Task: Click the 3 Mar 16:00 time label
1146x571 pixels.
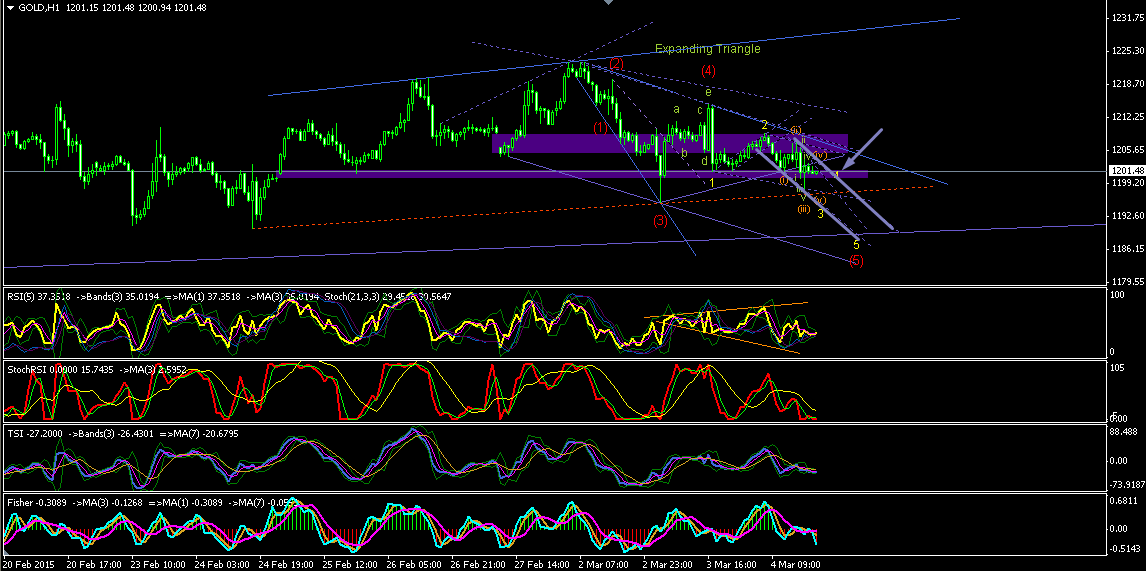Action: 733,565
